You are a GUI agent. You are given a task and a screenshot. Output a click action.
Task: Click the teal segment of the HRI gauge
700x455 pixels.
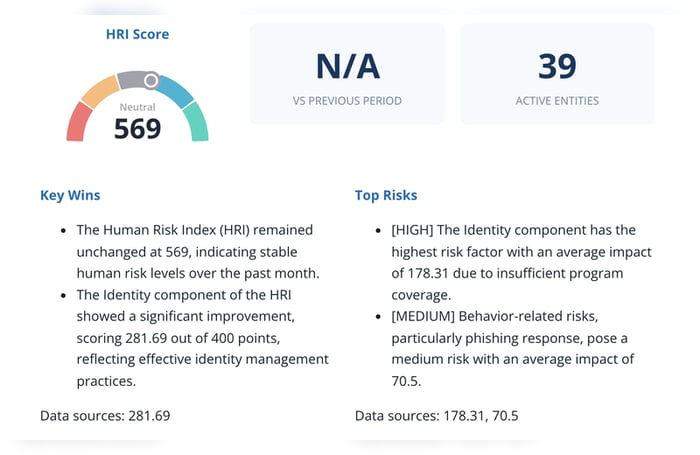[197, 122]
